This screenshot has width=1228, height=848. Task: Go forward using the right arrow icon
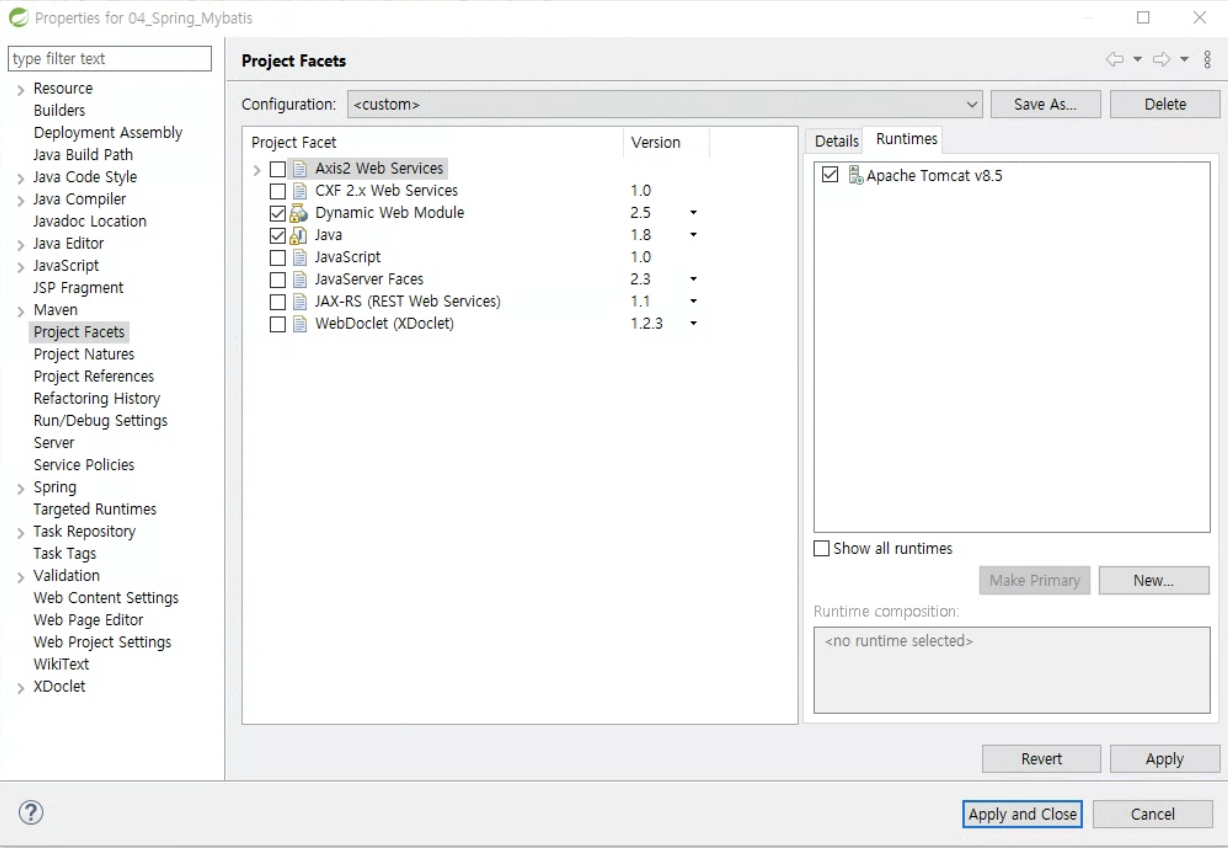(x=1161, y=60)
